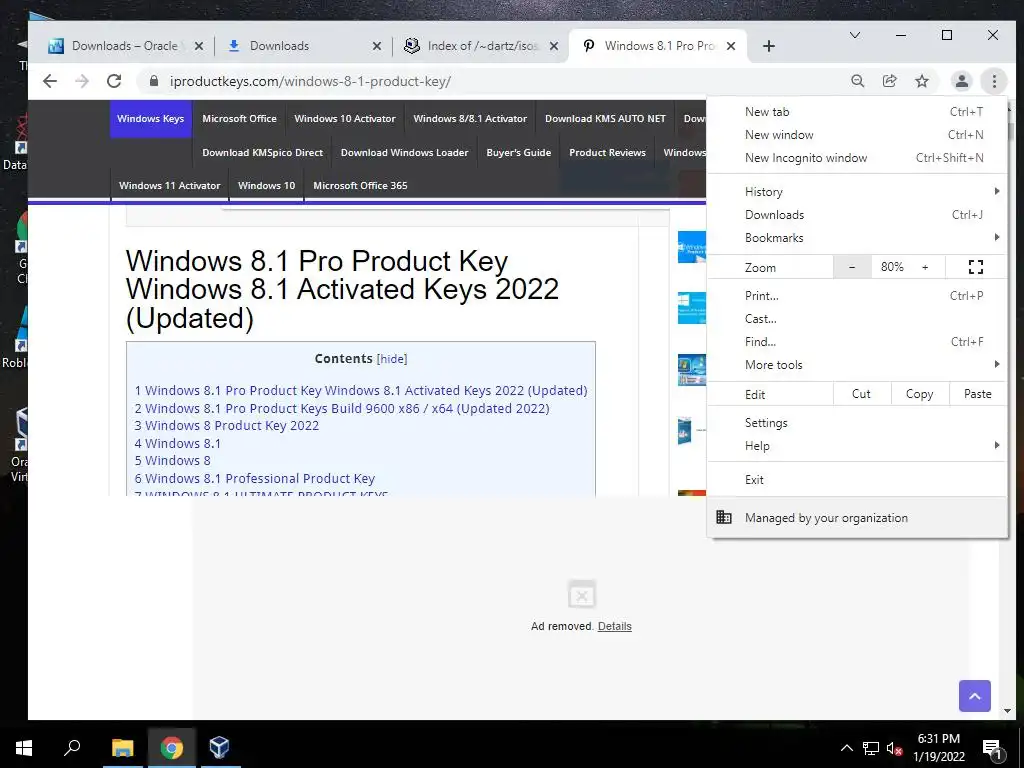1024x768 pixels.
Task: Open taskbar search magnifier
Action: pos(72,747)
